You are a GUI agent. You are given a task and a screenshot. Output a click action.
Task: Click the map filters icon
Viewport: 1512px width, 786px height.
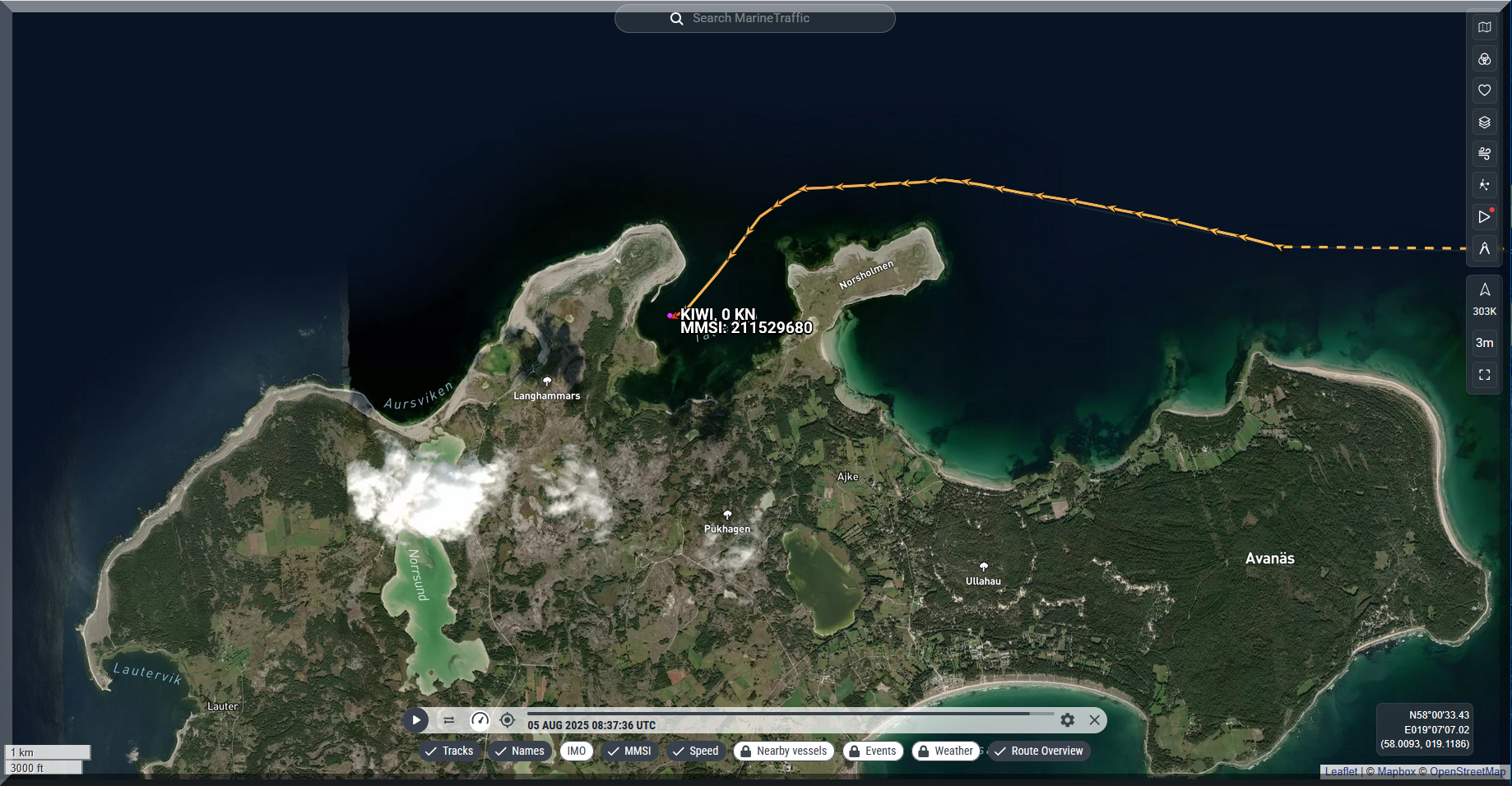click(x=1484, y=59)
